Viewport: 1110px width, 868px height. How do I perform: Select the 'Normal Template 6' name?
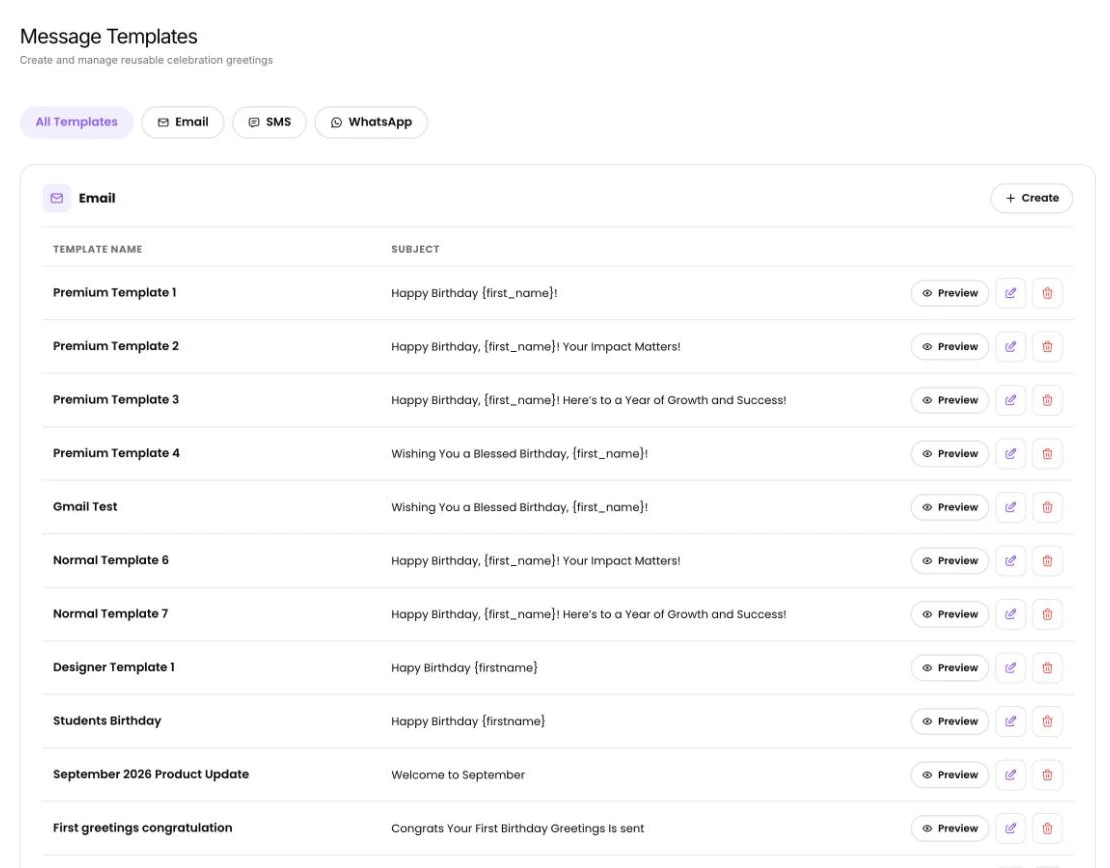111,560
